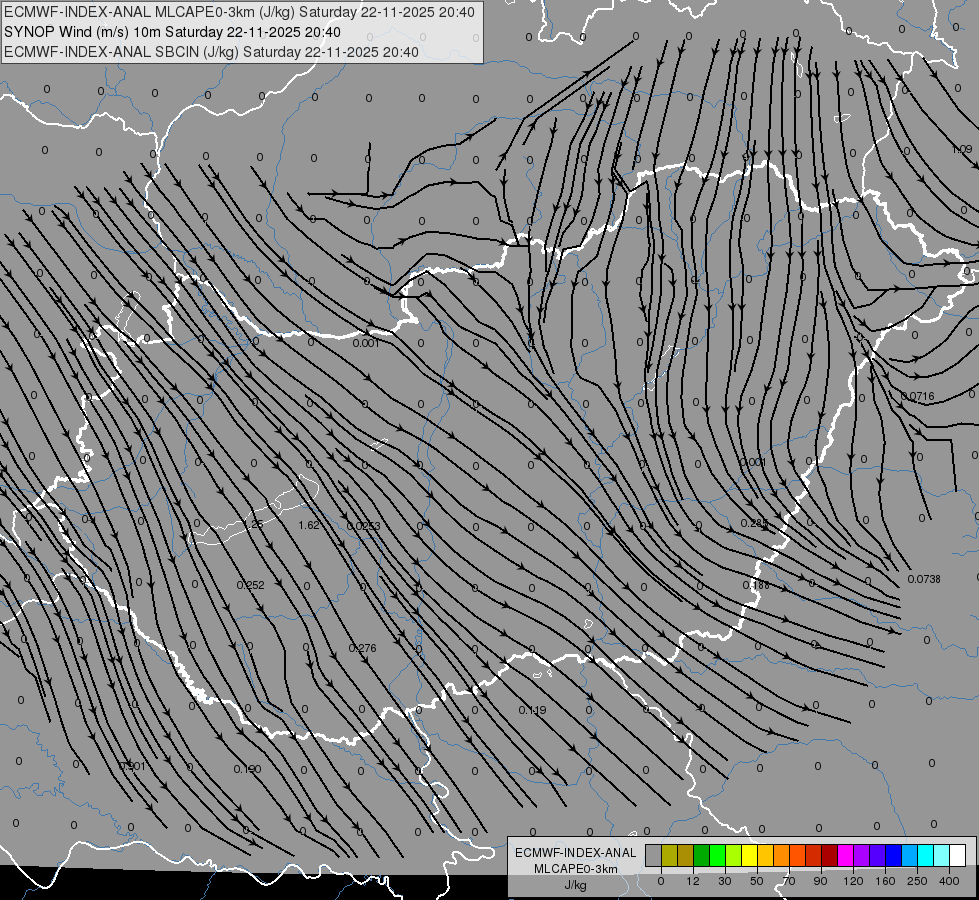Click the legend tick label 50

coord(757,881)
